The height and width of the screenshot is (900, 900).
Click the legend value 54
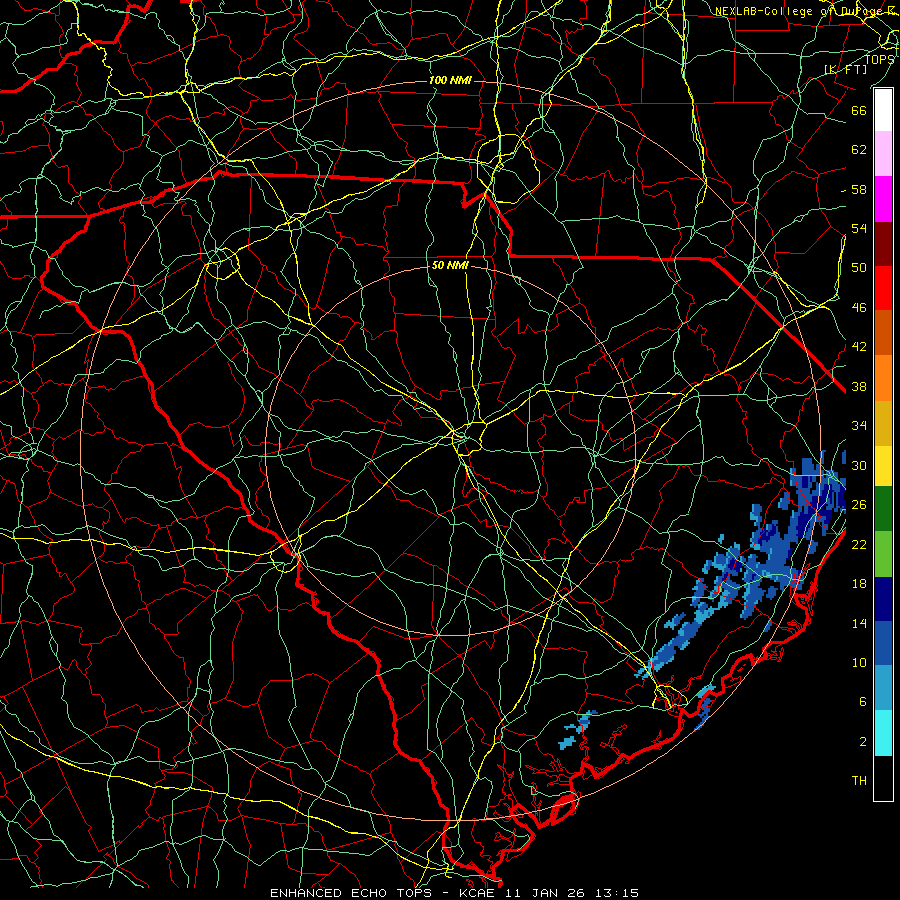(859, 228)
